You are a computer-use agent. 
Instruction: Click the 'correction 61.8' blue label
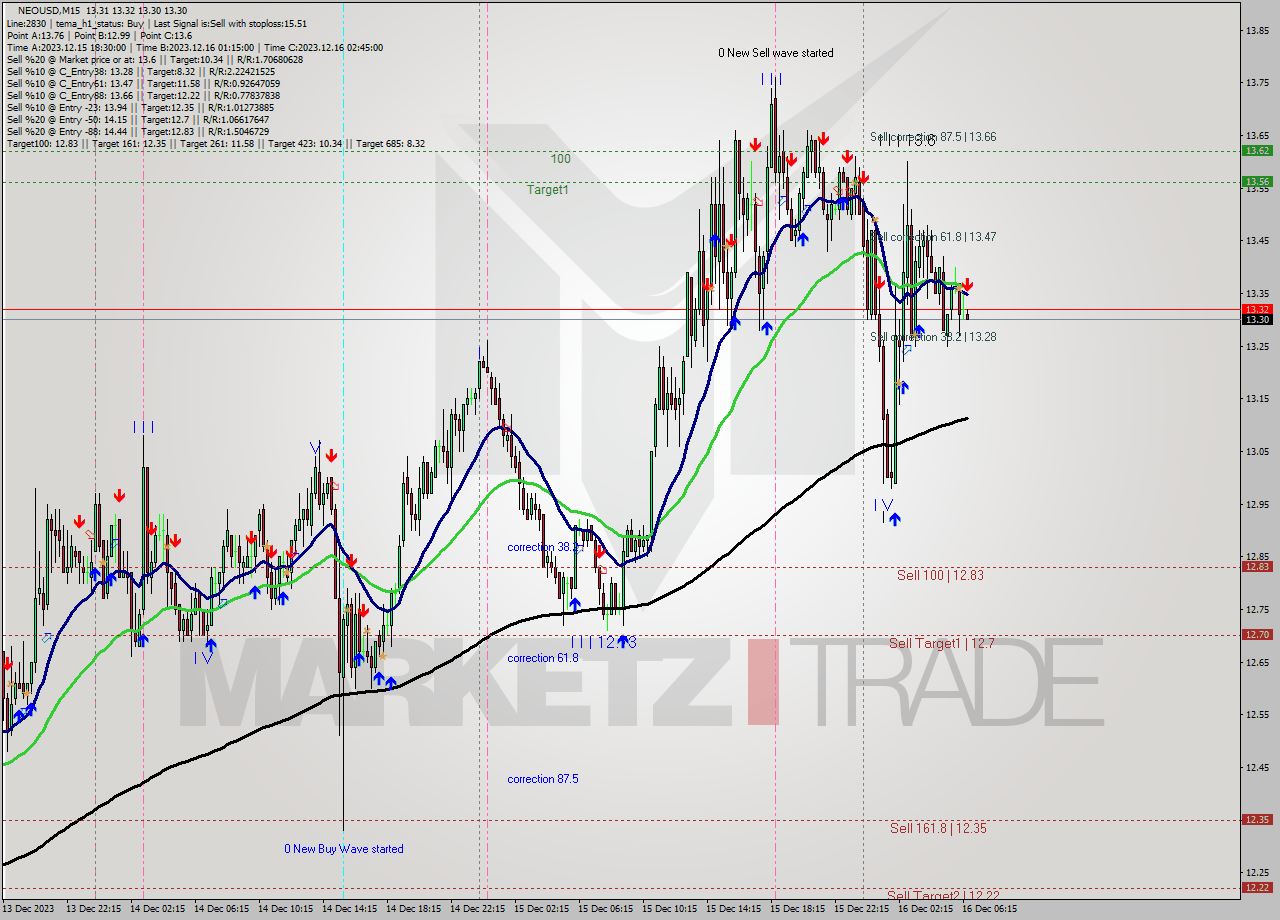pos(543,658)
